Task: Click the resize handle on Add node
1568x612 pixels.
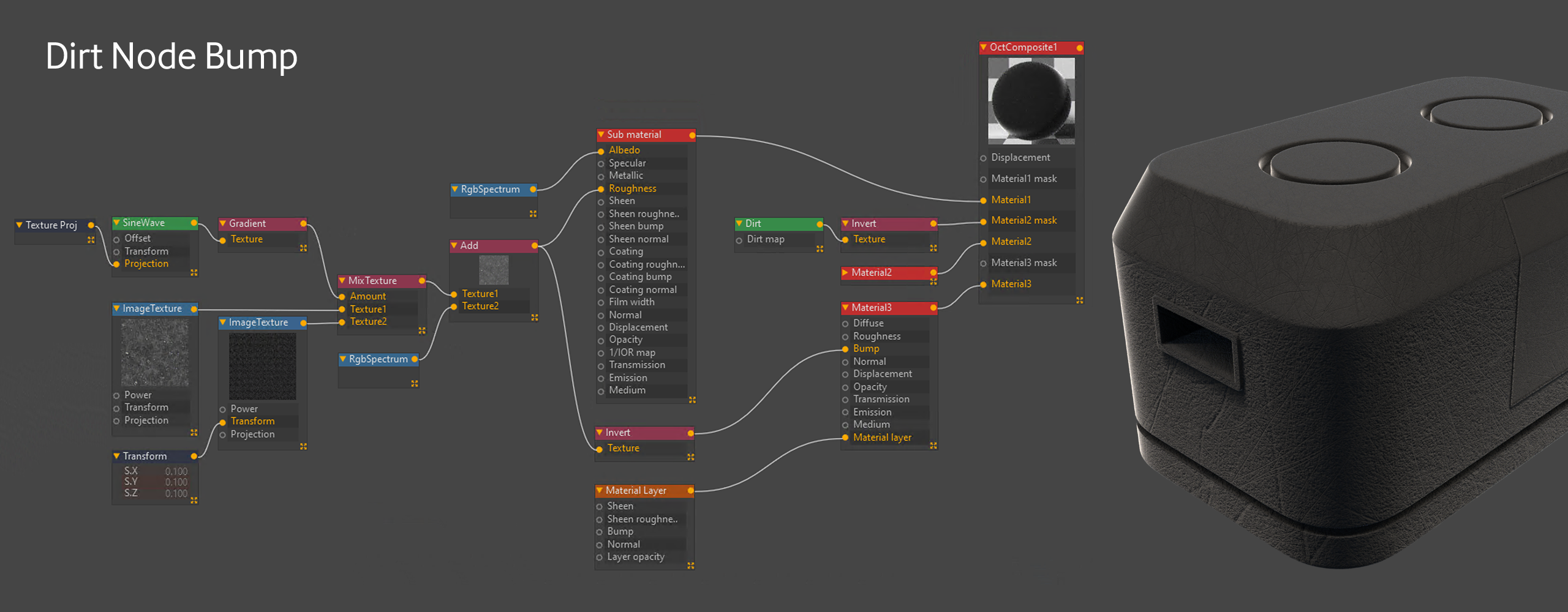Action: pos(535,318)
